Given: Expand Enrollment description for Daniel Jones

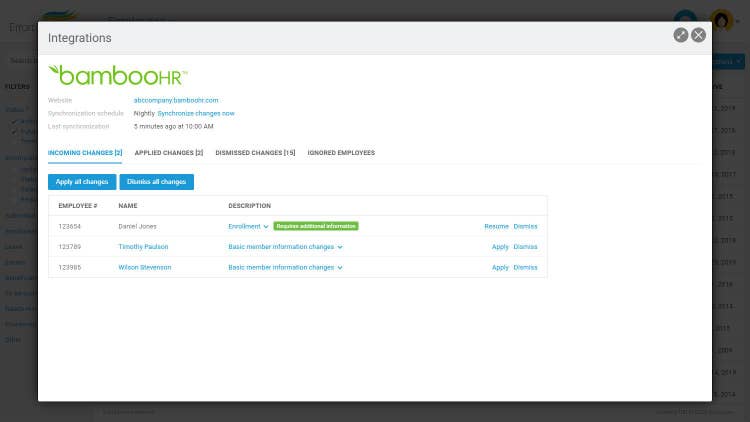Looking at the screenshot, I should click(248, 226).
